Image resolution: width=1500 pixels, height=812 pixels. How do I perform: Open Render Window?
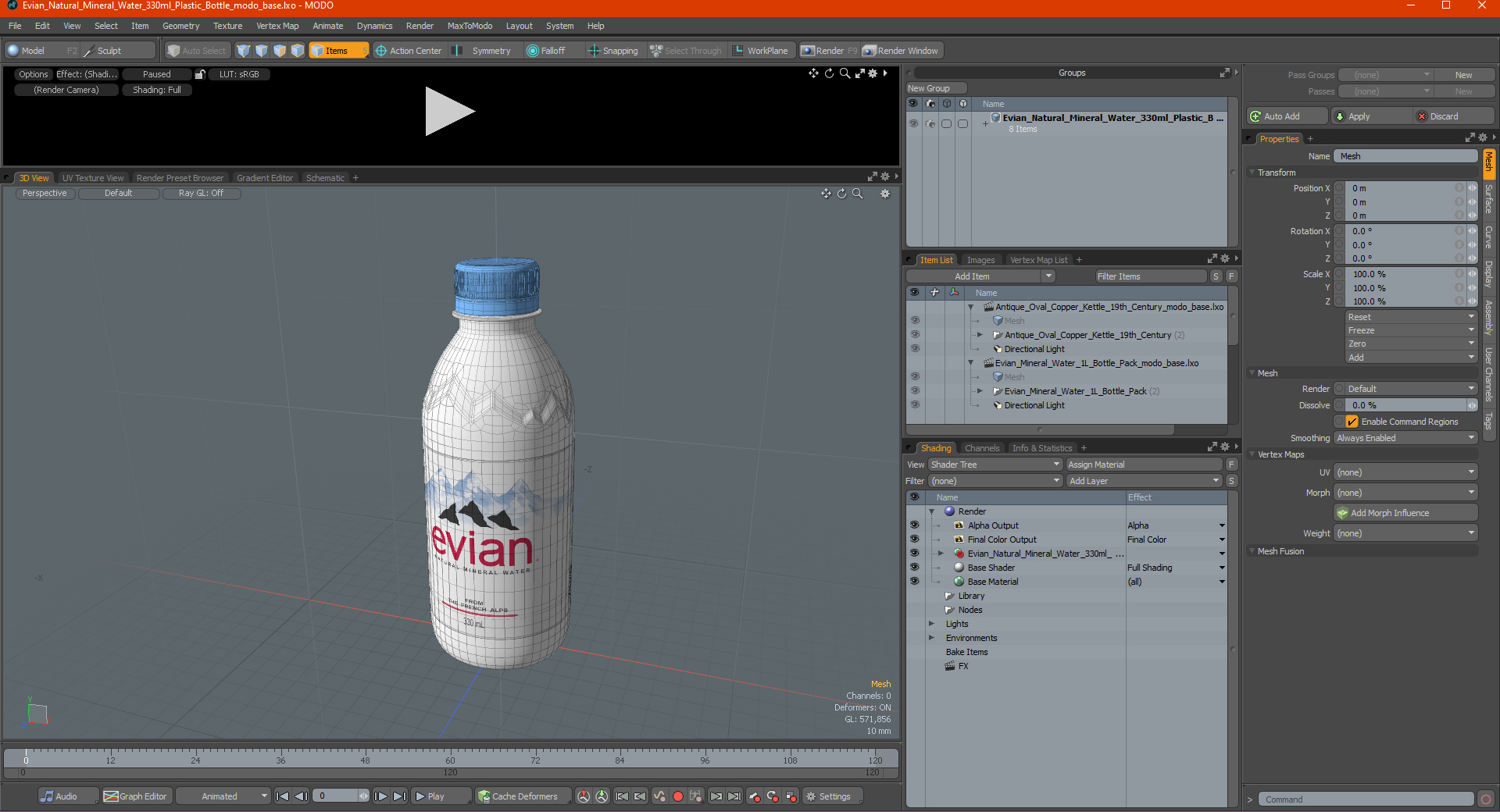coord(901,51)
